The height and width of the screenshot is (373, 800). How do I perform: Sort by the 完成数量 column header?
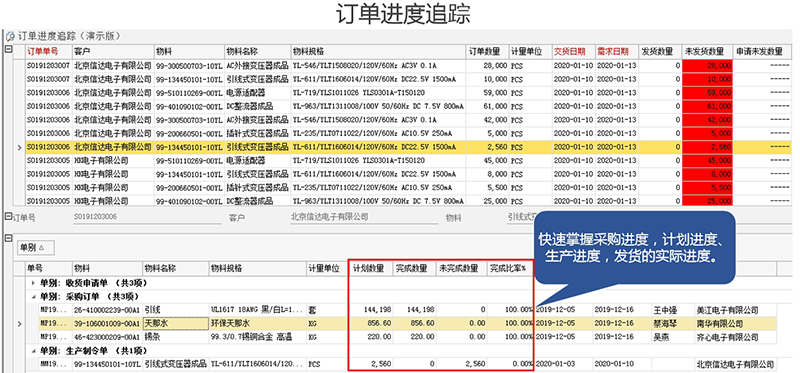tap(414, 268)
